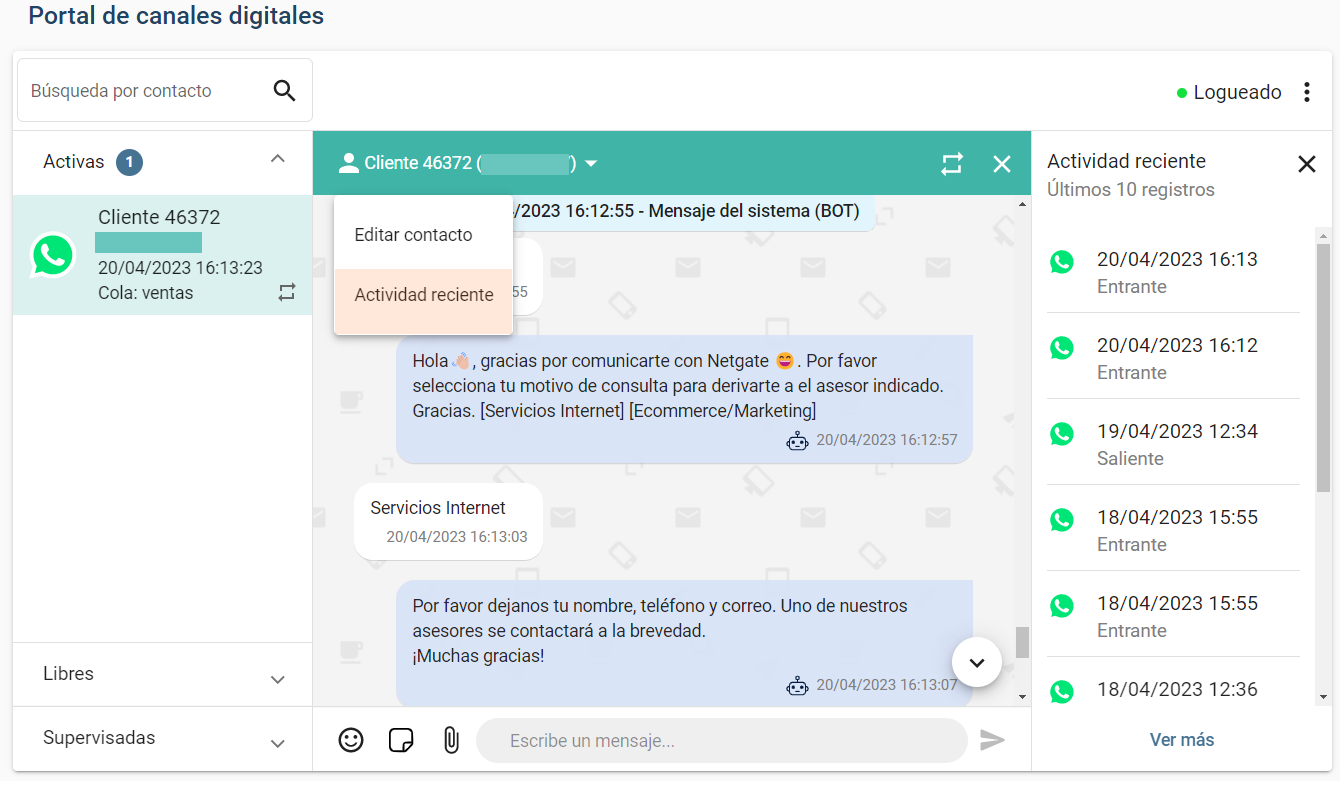
Task: Click the magnifier search icon
Action: (x=285, y=91)
